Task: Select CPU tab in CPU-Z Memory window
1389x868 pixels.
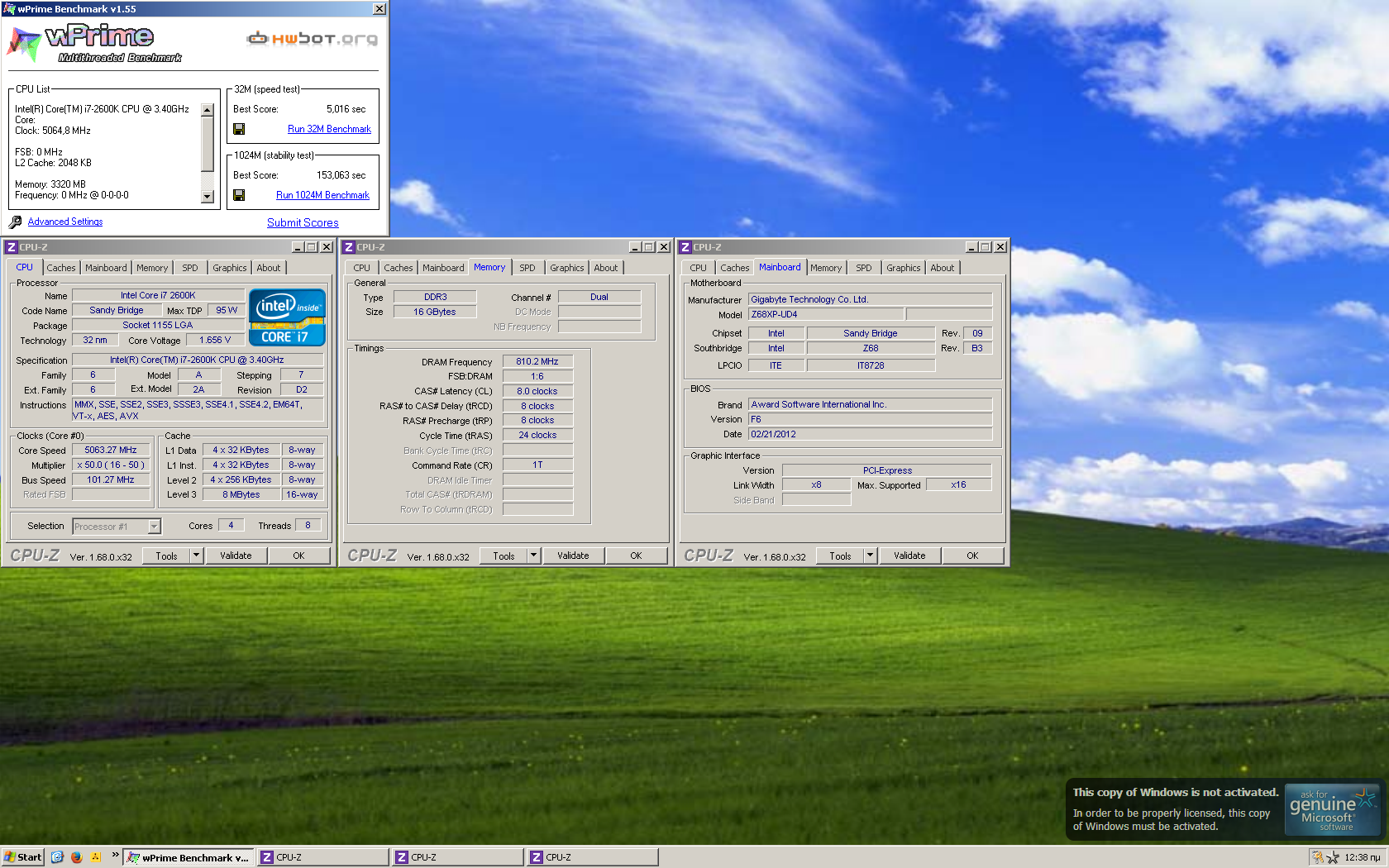Action: (362, 268)
